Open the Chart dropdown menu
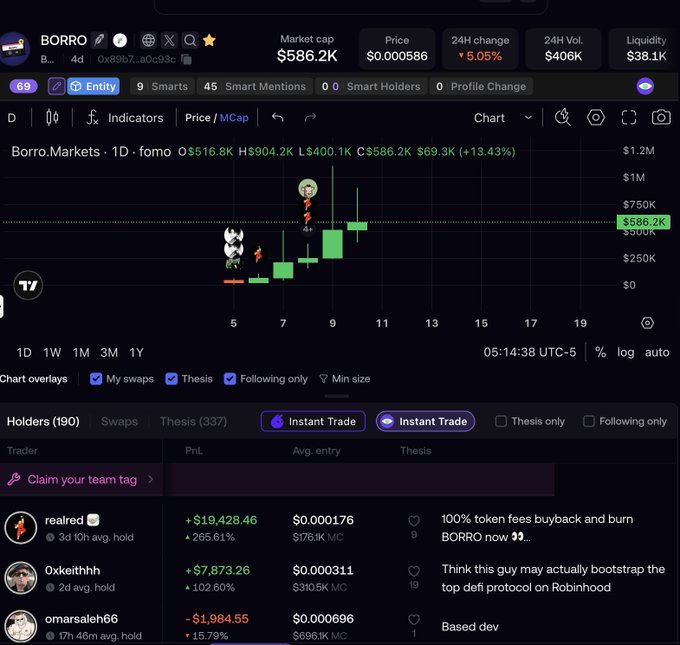 [x=503, y=118]
